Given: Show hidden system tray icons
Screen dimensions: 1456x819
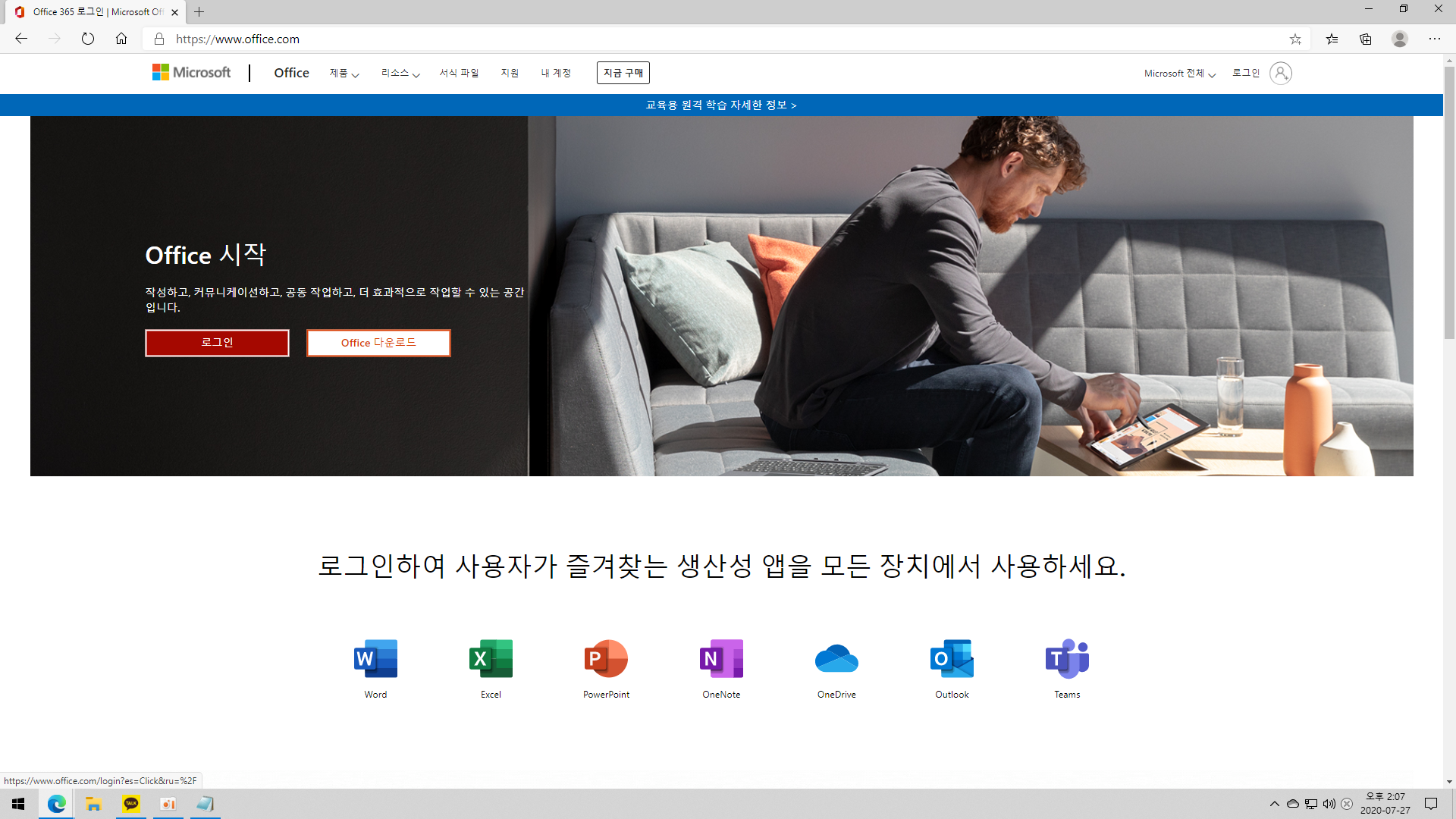Looking at the screenshot, I should [x=1275, y=804].
